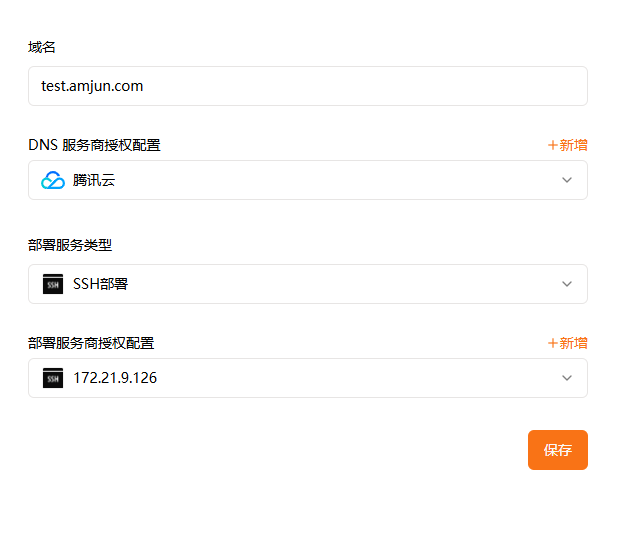629x539 pixels.
Task: Click 新增 link for 部署服务商授权配置
Action: tap(573, 343)
